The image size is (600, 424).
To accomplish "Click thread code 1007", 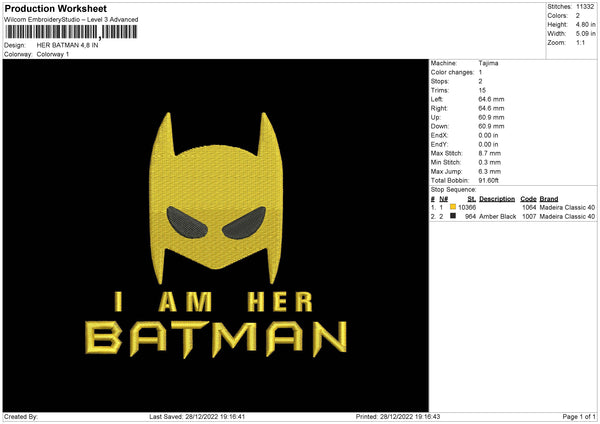I will coord(529,217).
